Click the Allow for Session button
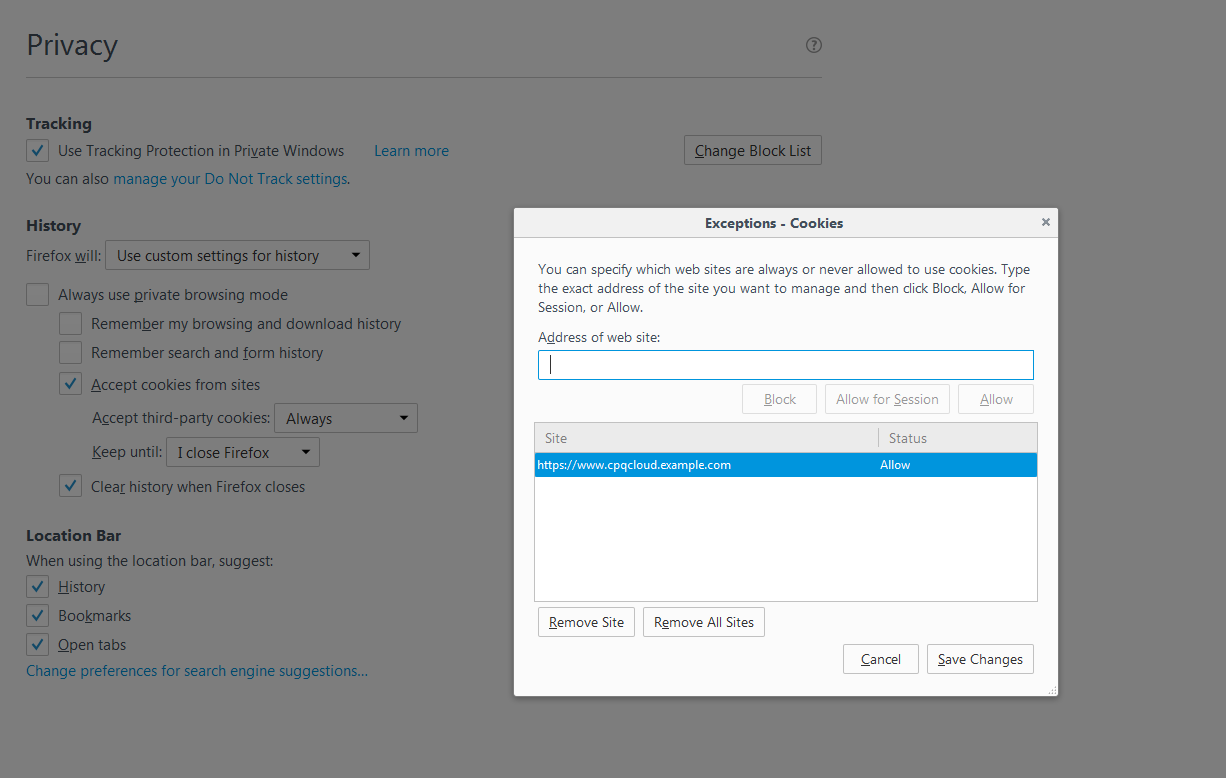 (887, 399)
